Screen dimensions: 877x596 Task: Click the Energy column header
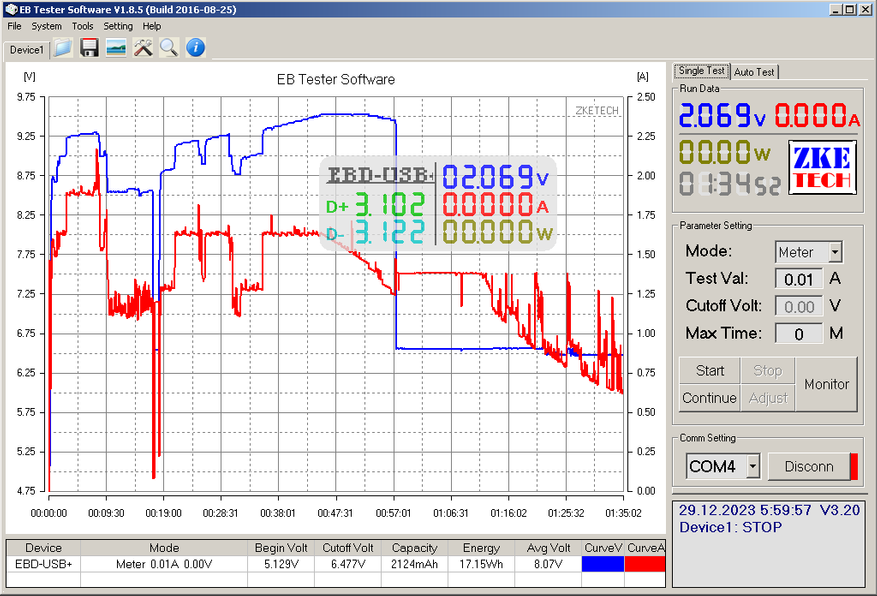click(481, 548)
